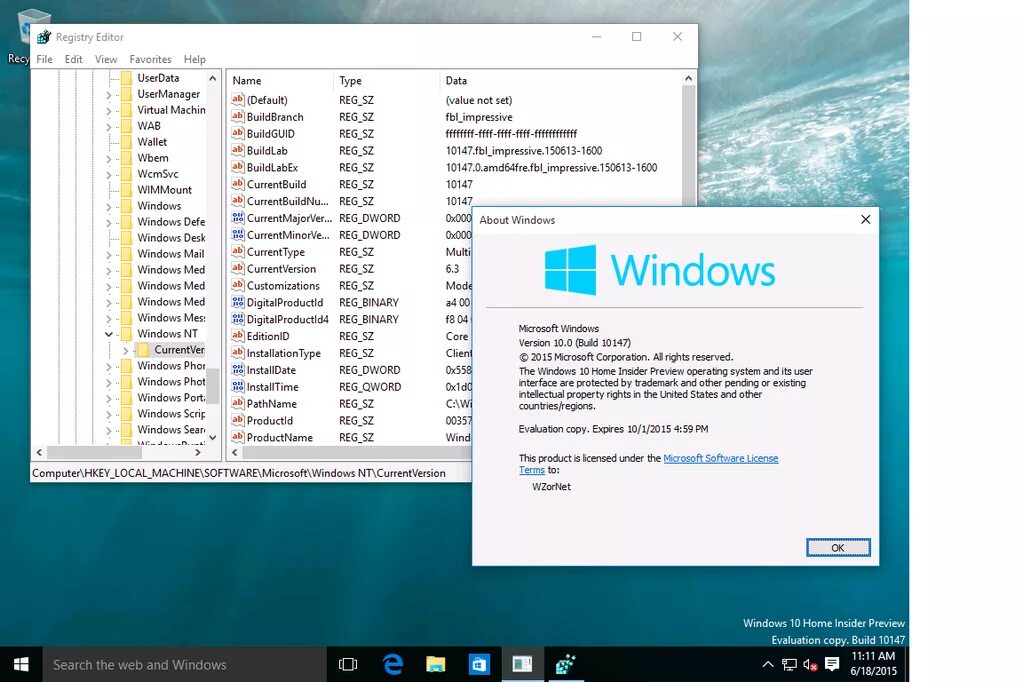This screenshot has width=1023, height=682.
Task: Open Microsoft Store from the taskbar
Action: pos(480,664)
